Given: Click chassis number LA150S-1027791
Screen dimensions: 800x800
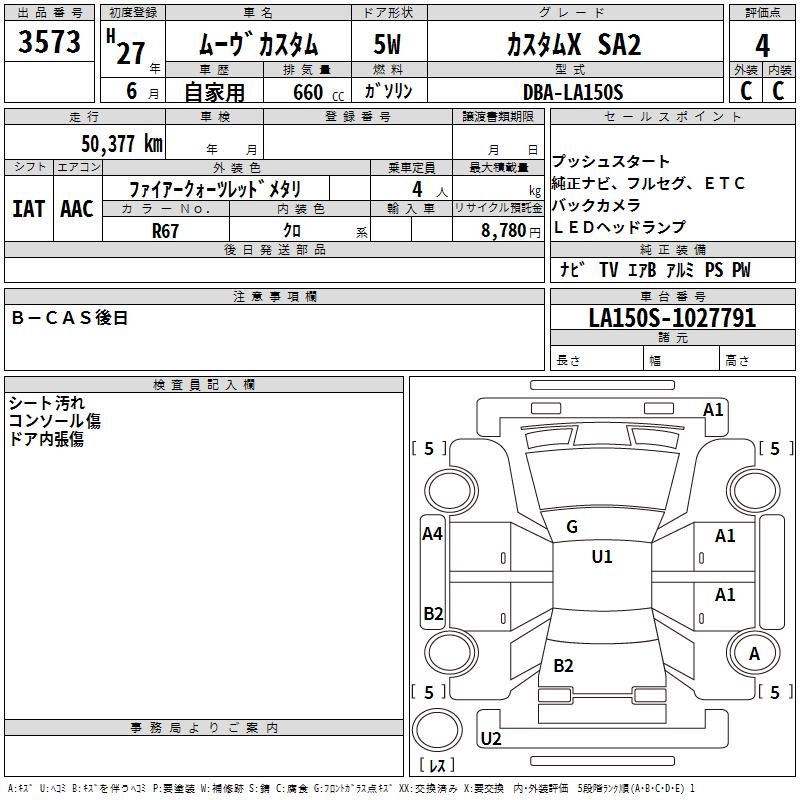Looking at the screenshot, I should 672,319.
